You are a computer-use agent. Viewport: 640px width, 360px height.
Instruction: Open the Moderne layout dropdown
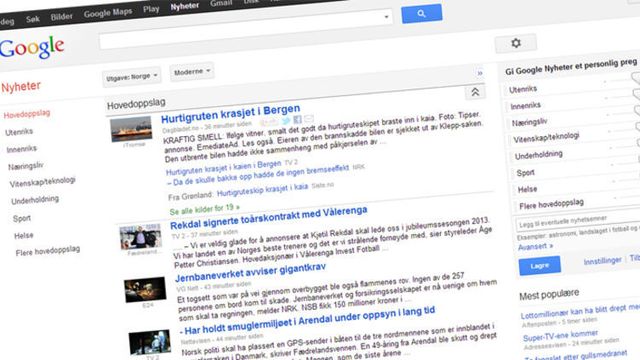pyautogui.click(x=191, y=72)
